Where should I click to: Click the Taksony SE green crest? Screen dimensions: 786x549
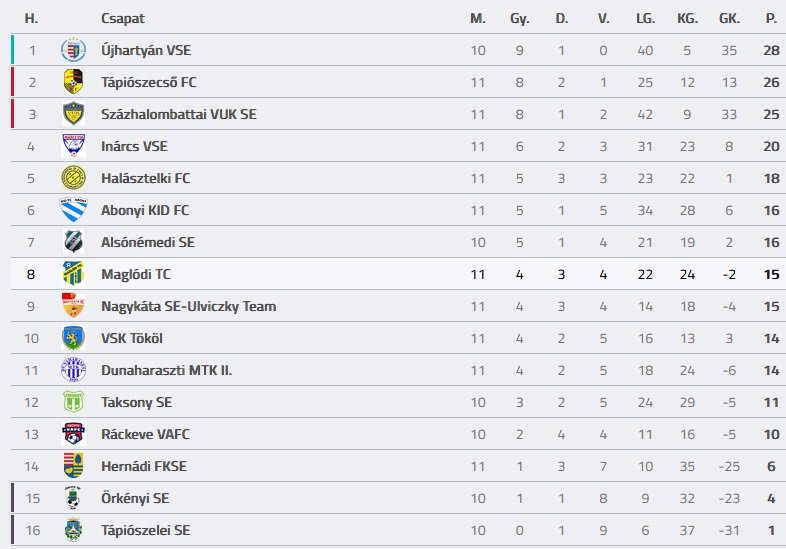(73, 402)
